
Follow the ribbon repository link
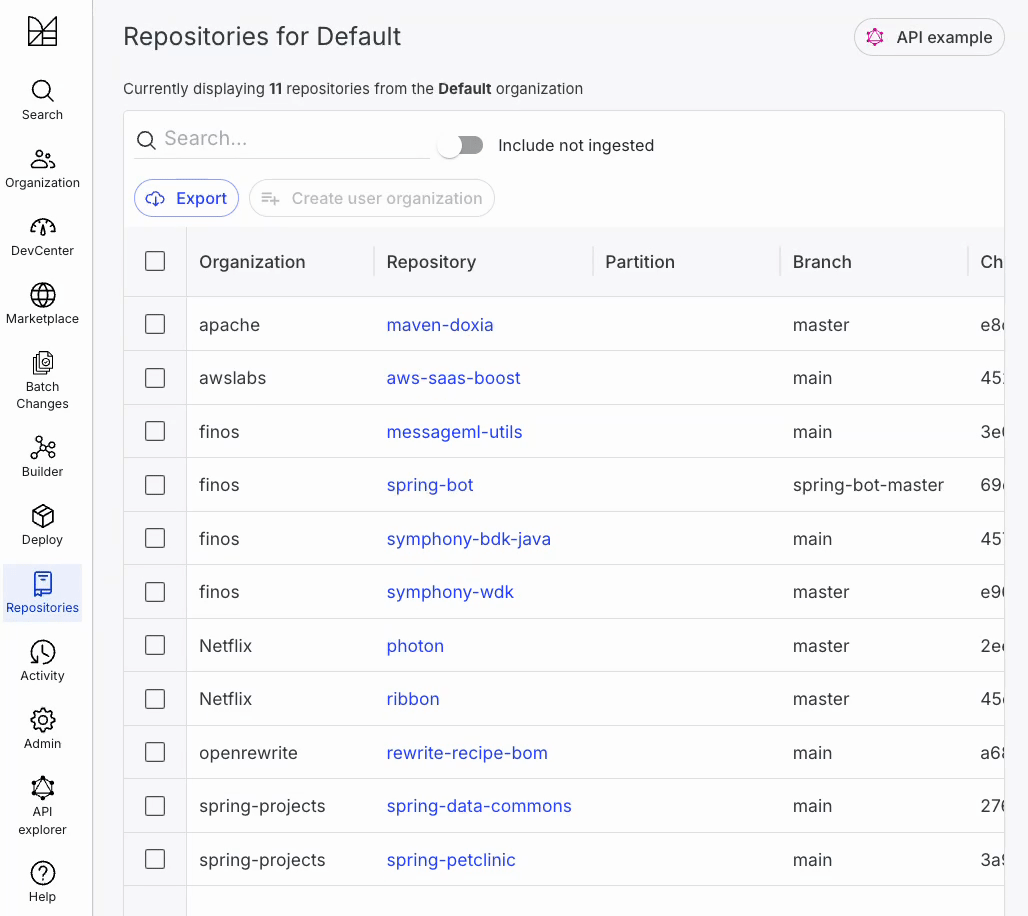[x=413, y=699]
